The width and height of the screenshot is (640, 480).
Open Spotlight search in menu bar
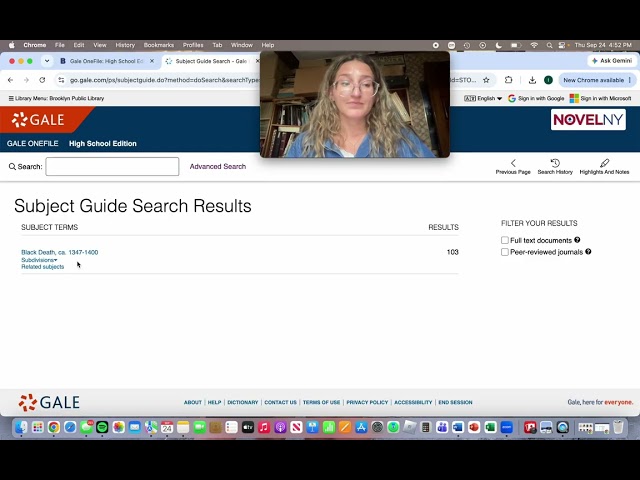pos(549,45)
